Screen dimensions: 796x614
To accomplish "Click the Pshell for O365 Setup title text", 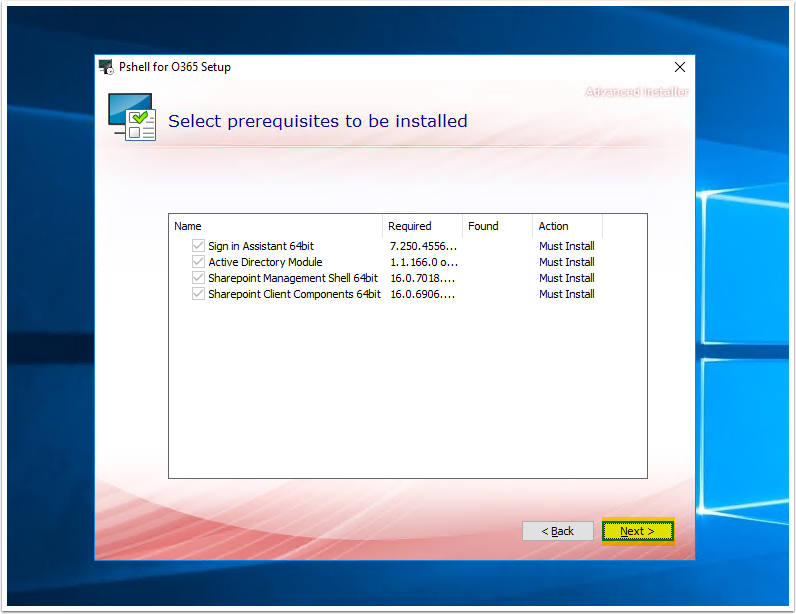I will (175, 67).
